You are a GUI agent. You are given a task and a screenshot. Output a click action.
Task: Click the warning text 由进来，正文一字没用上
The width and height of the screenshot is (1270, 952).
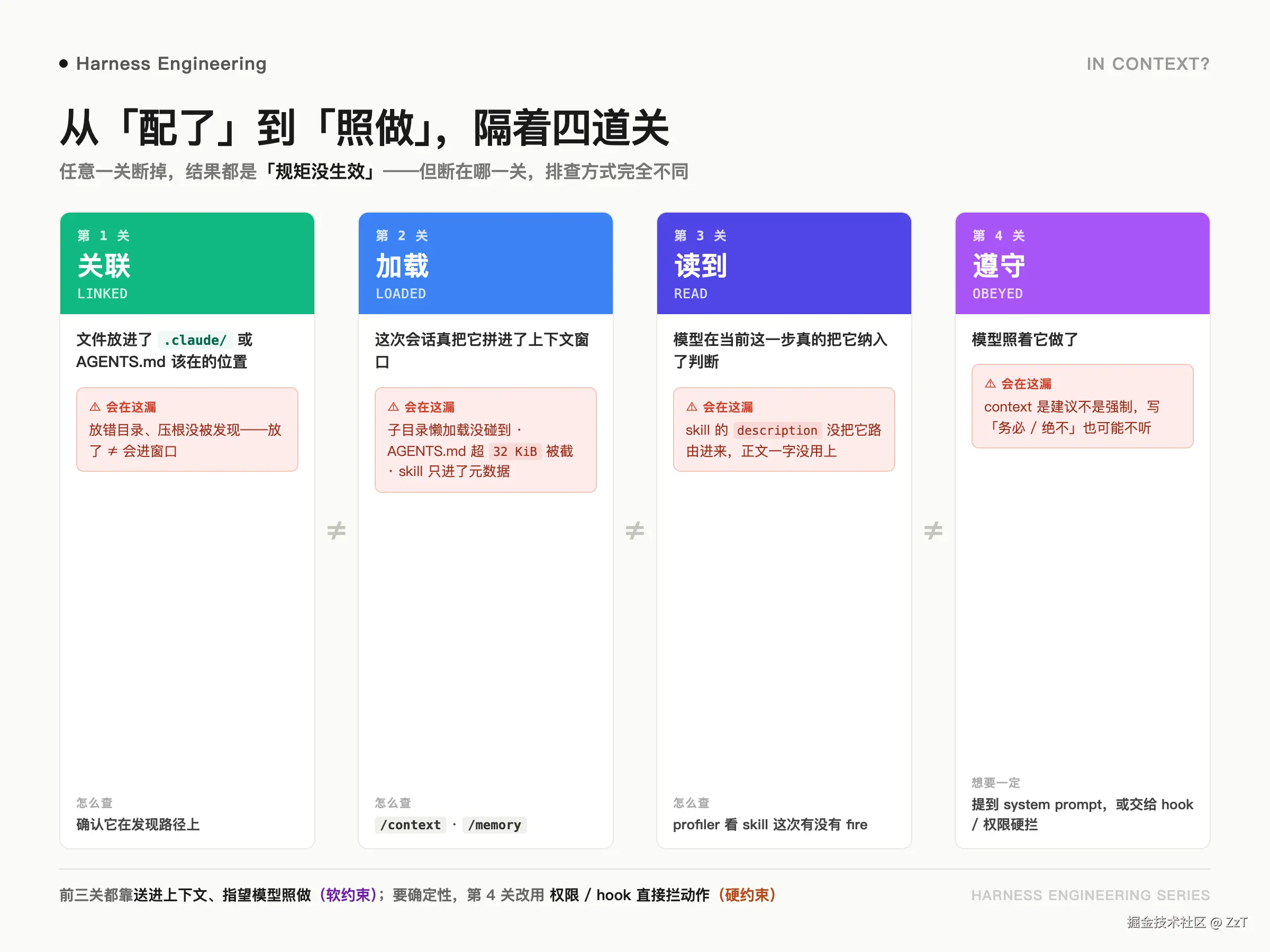point(761,451)
